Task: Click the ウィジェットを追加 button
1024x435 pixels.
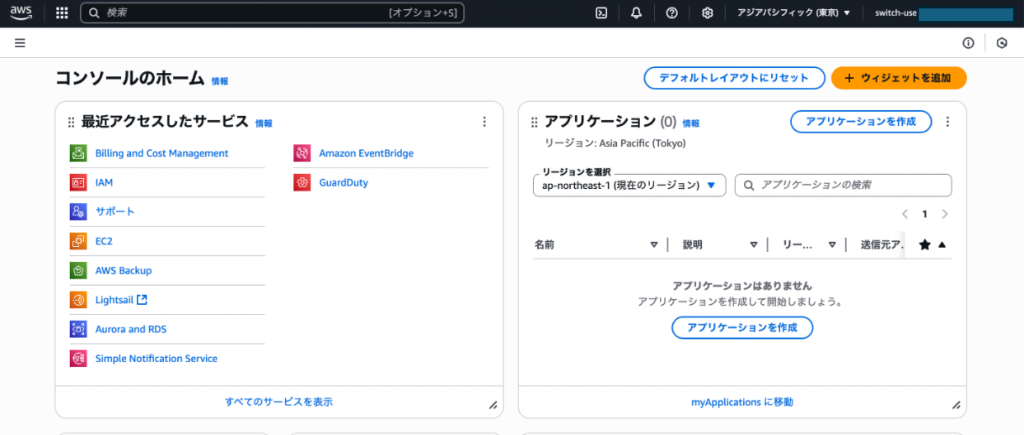Action: [x=899, y=78]
